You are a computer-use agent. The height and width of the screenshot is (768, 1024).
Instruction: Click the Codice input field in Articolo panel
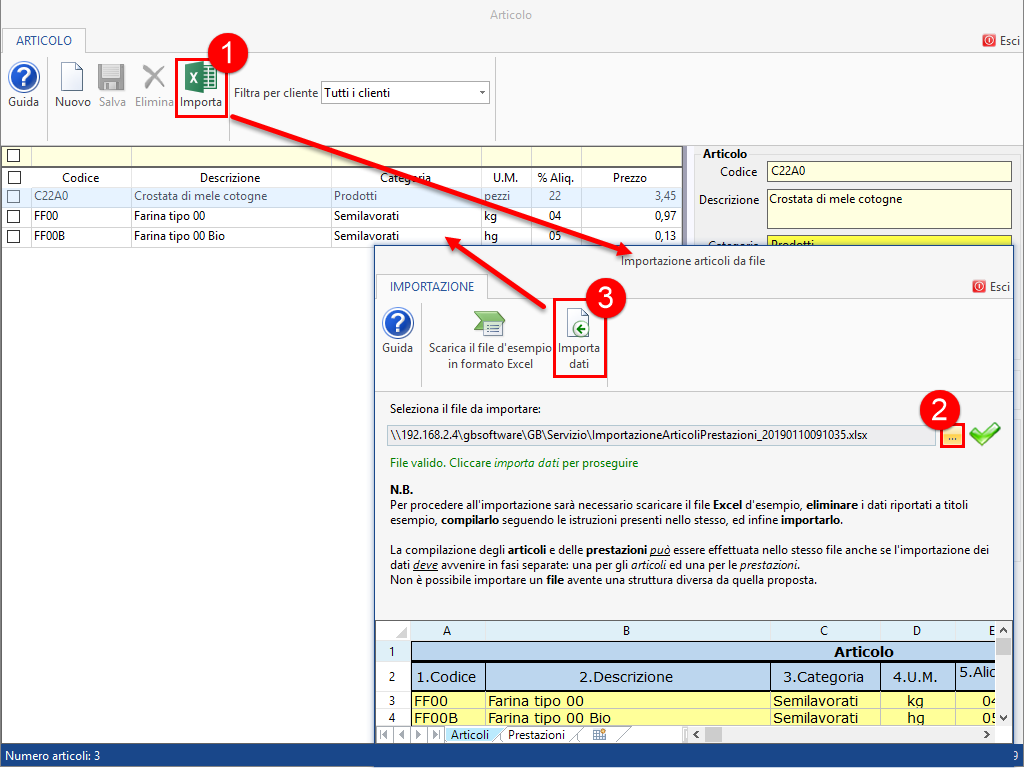coord(889,171)
